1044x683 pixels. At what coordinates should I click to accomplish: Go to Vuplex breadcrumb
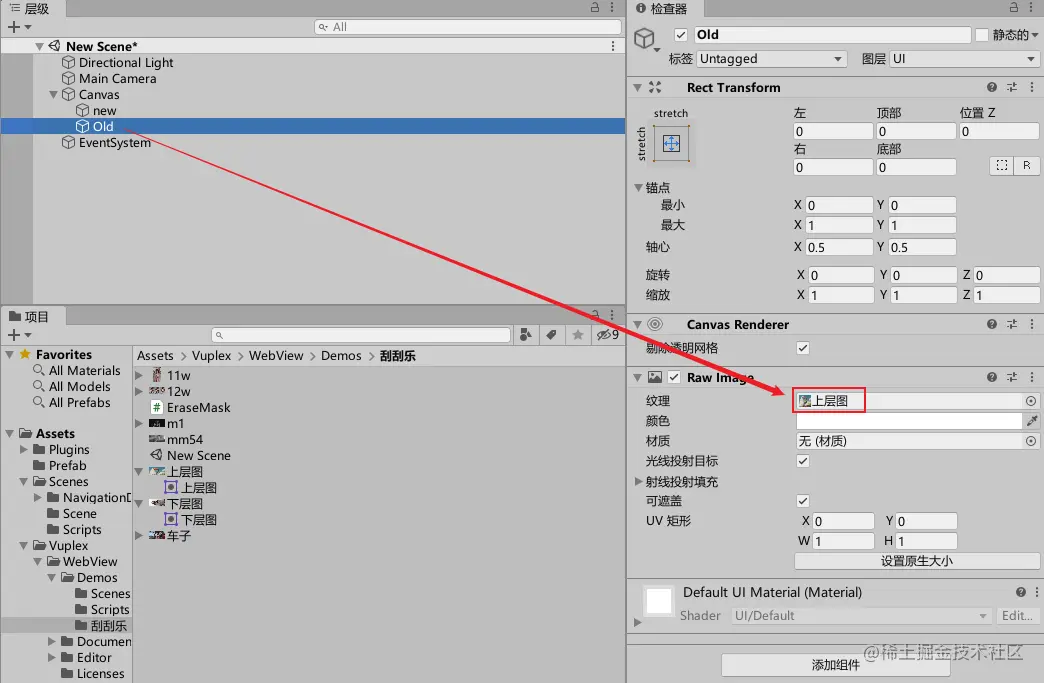click(211, 355)
